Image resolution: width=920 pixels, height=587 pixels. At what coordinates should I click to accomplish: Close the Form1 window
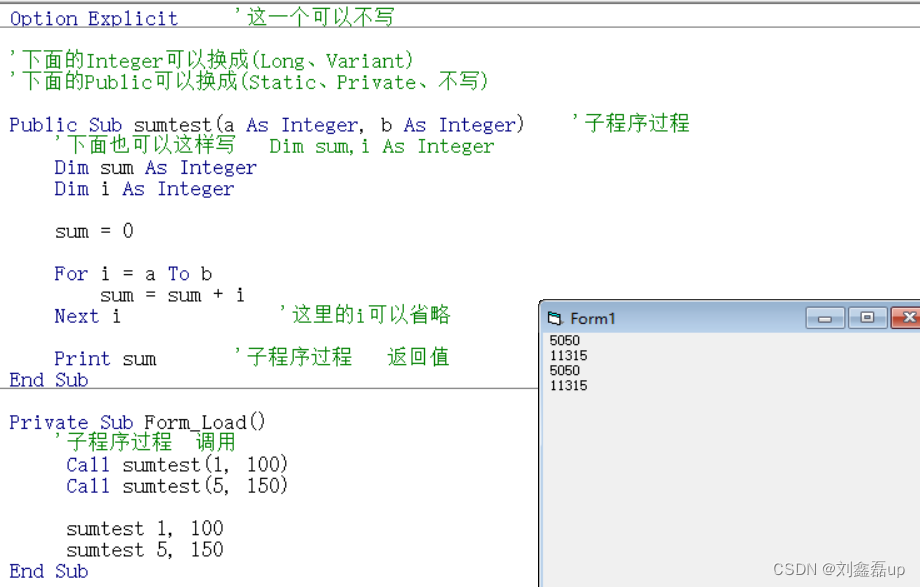907,318
